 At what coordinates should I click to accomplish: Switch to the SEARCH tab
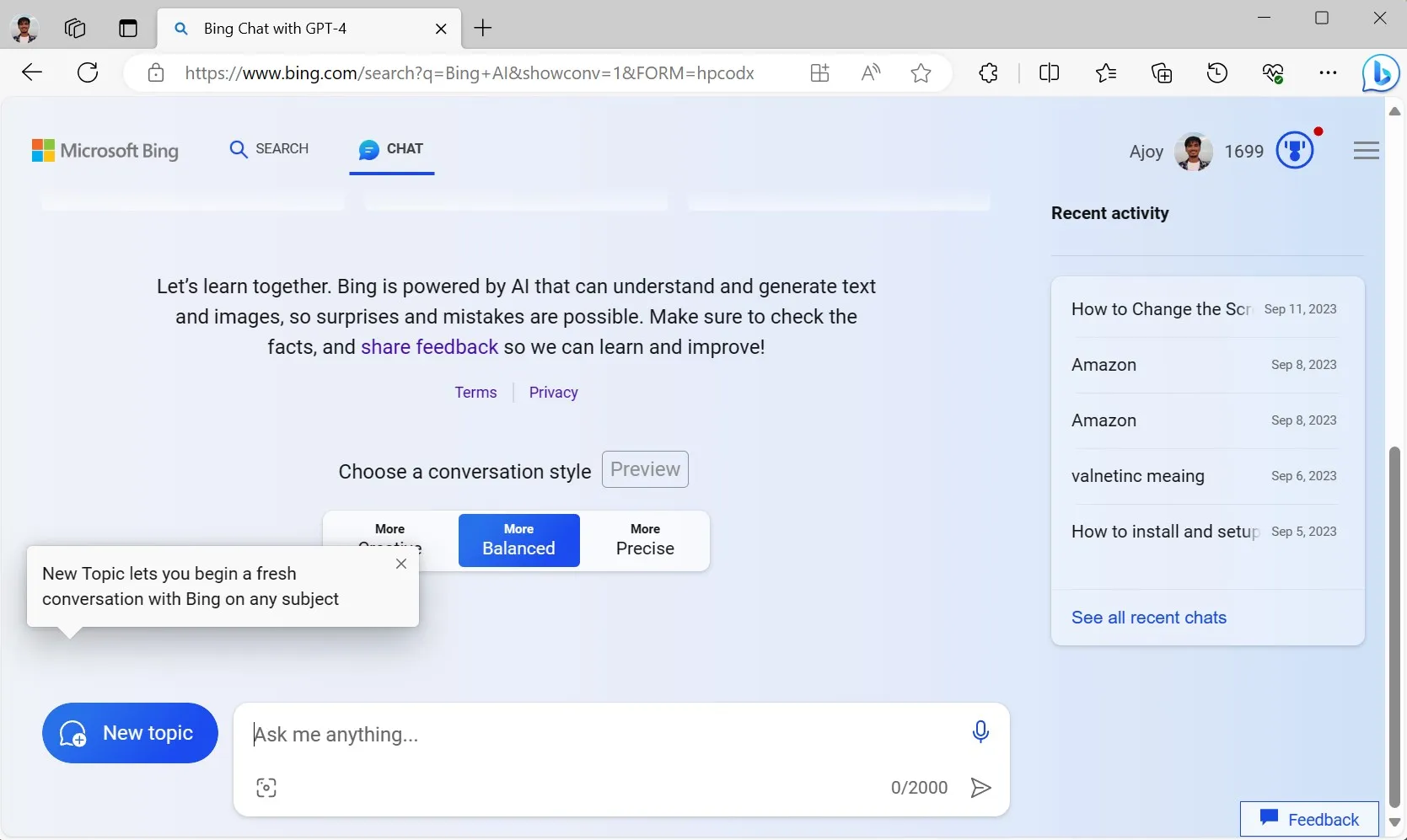pyautogui.click(x=270, y=148)
